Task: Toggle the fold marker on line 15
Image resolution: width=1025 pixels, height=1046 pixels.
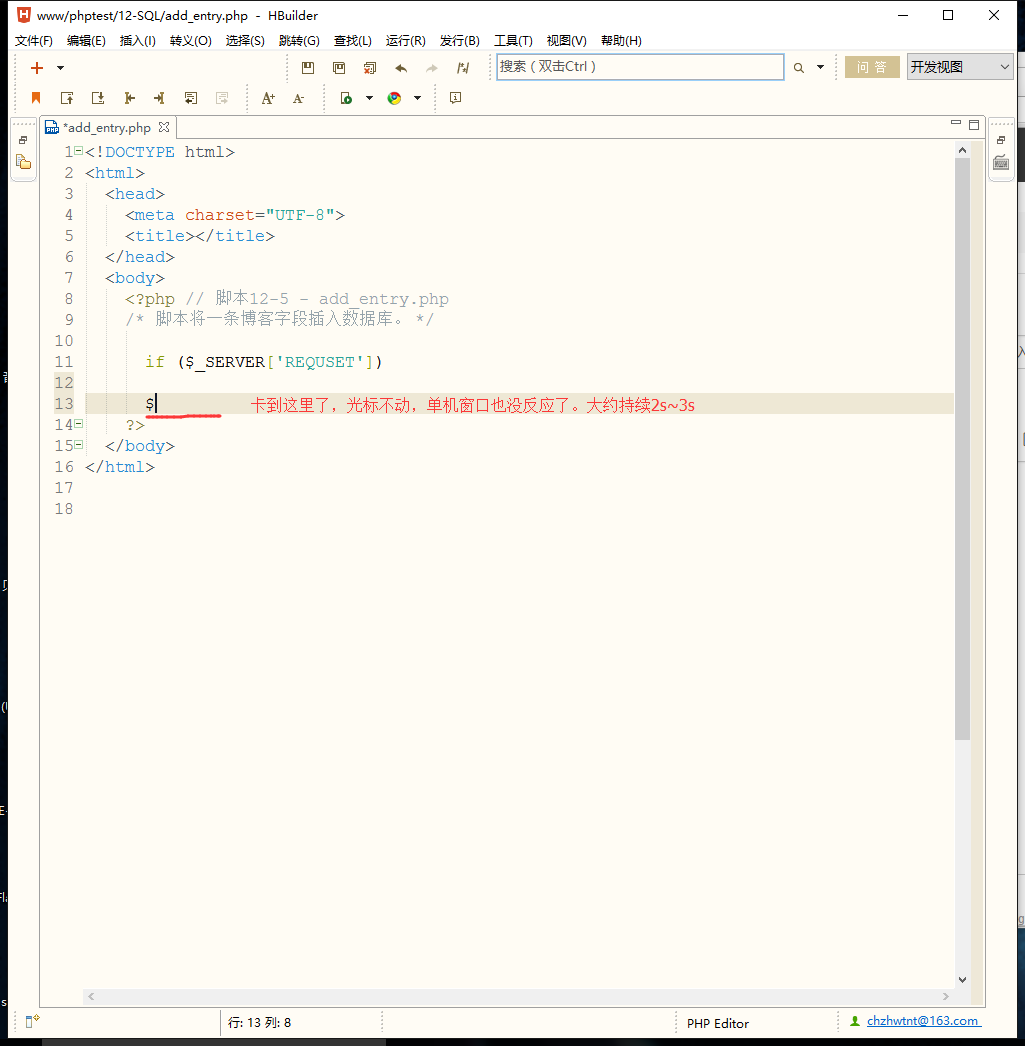Action: [x=78, y=445]
